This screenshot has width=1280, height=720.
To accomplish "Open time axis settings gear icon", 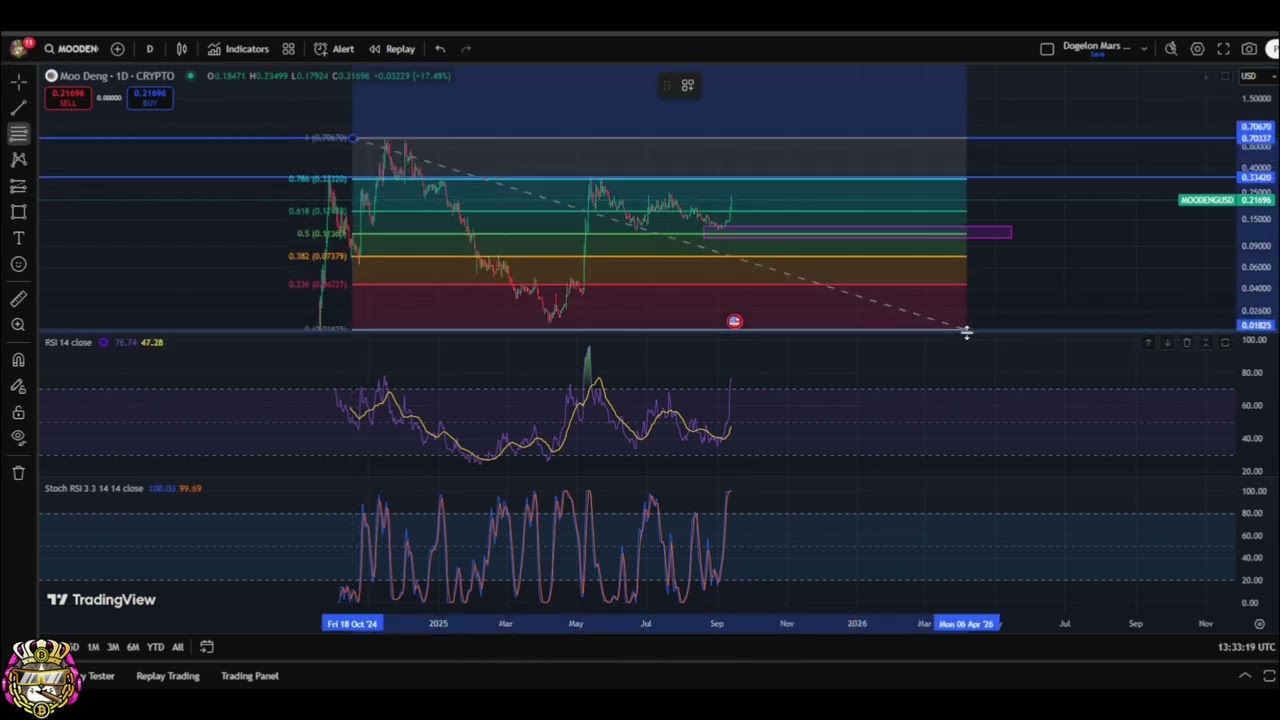I will 1259,624.
